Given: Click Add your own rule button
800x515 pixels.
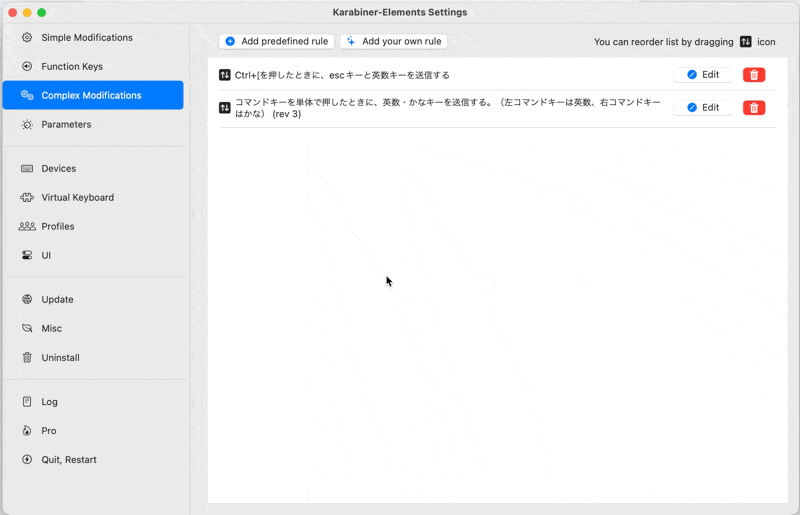Looking at the screenshot, I should (x=394, y=41).
